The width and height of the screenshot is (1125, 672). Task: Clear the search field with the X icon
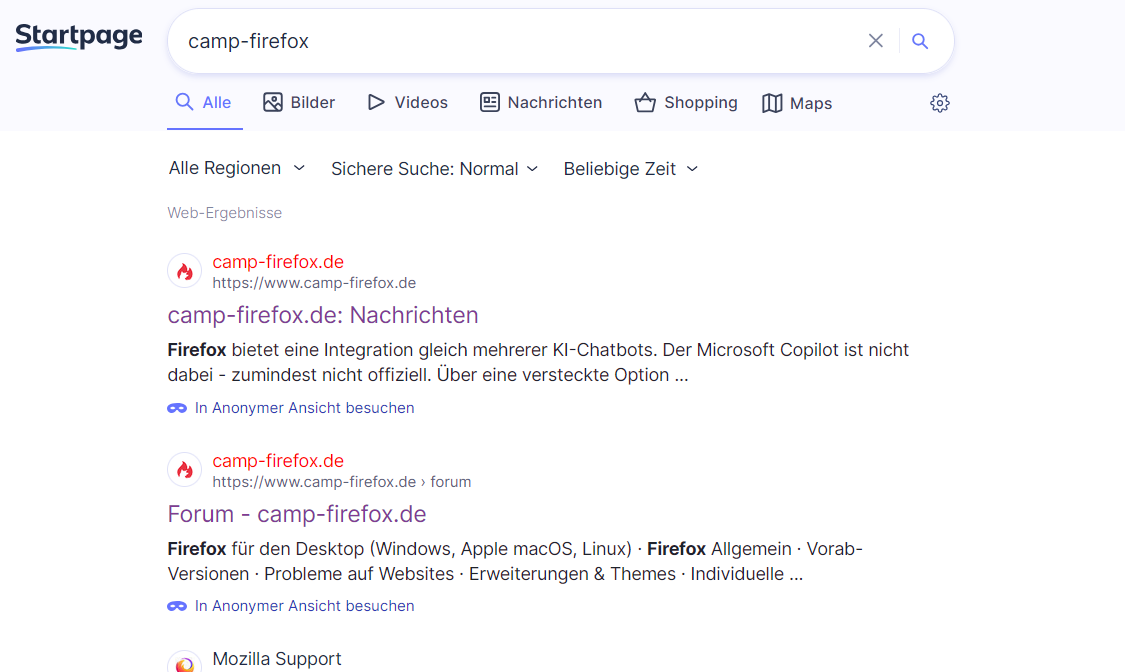875,41
